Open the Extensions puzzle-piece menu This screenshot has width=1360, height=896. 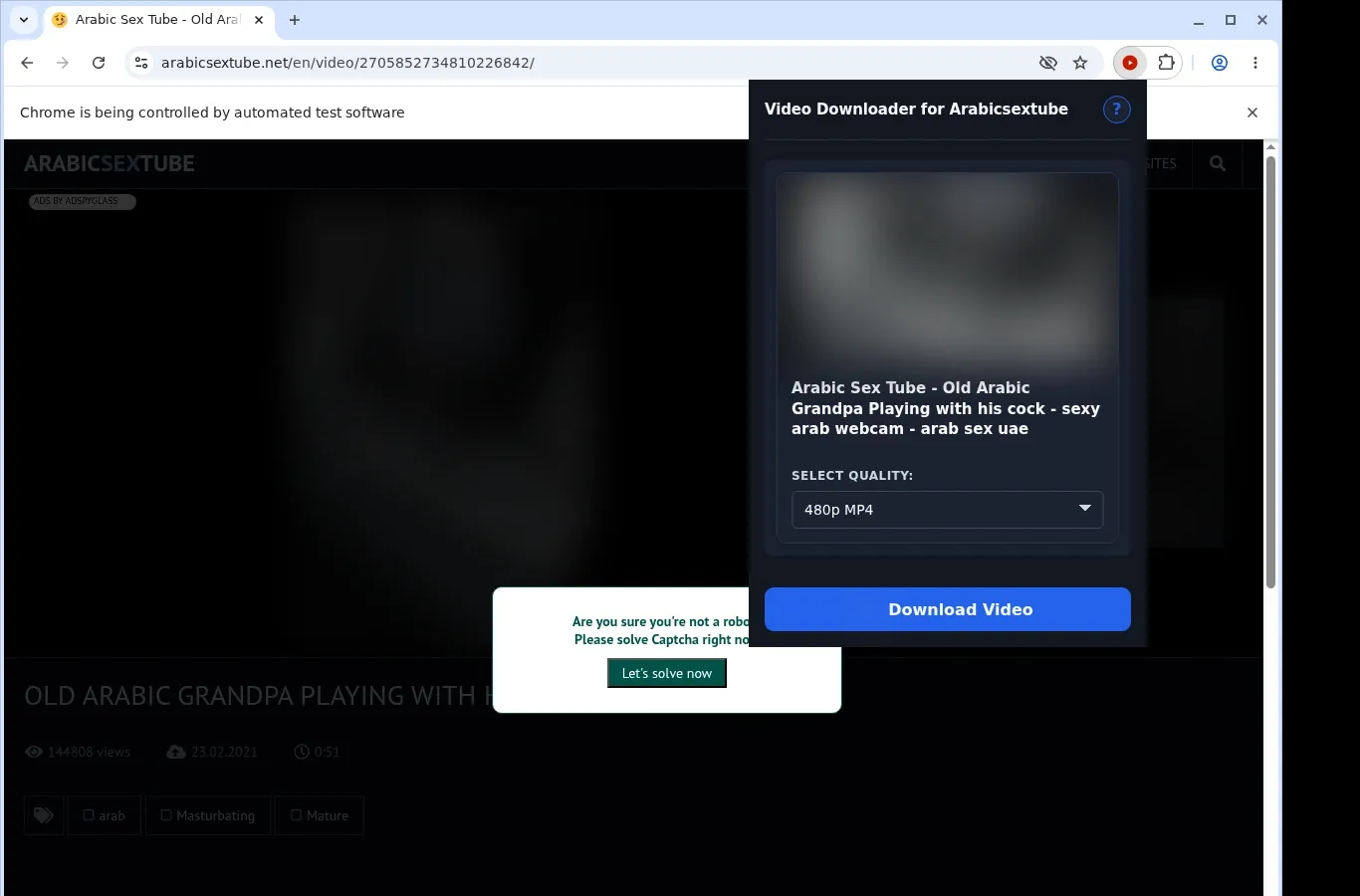(1166, 63)
